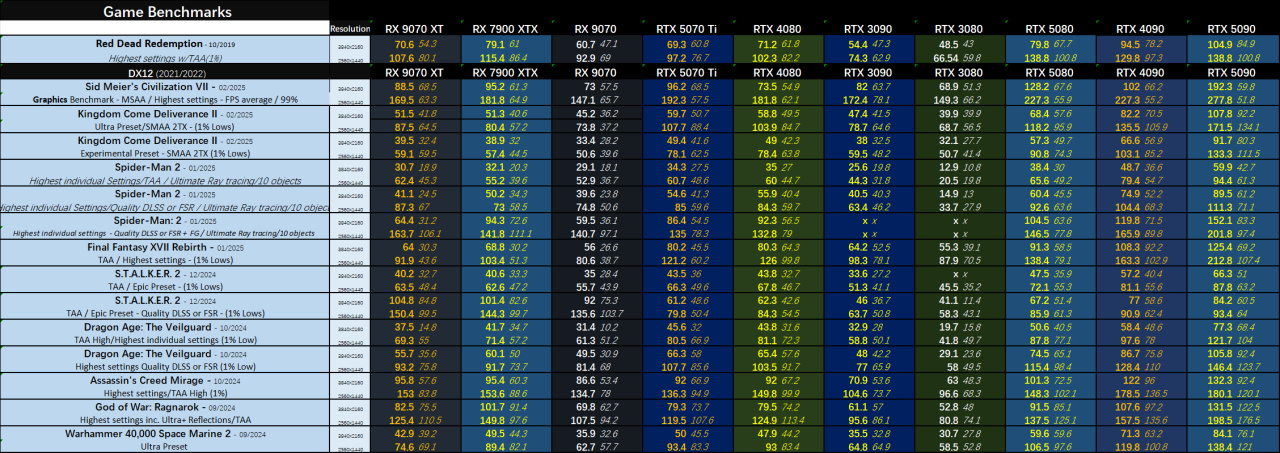Screen dimensions: 1280x453
Task: Click Final Fantasy XVII Rebirth title cell
Action: (165, 247)
